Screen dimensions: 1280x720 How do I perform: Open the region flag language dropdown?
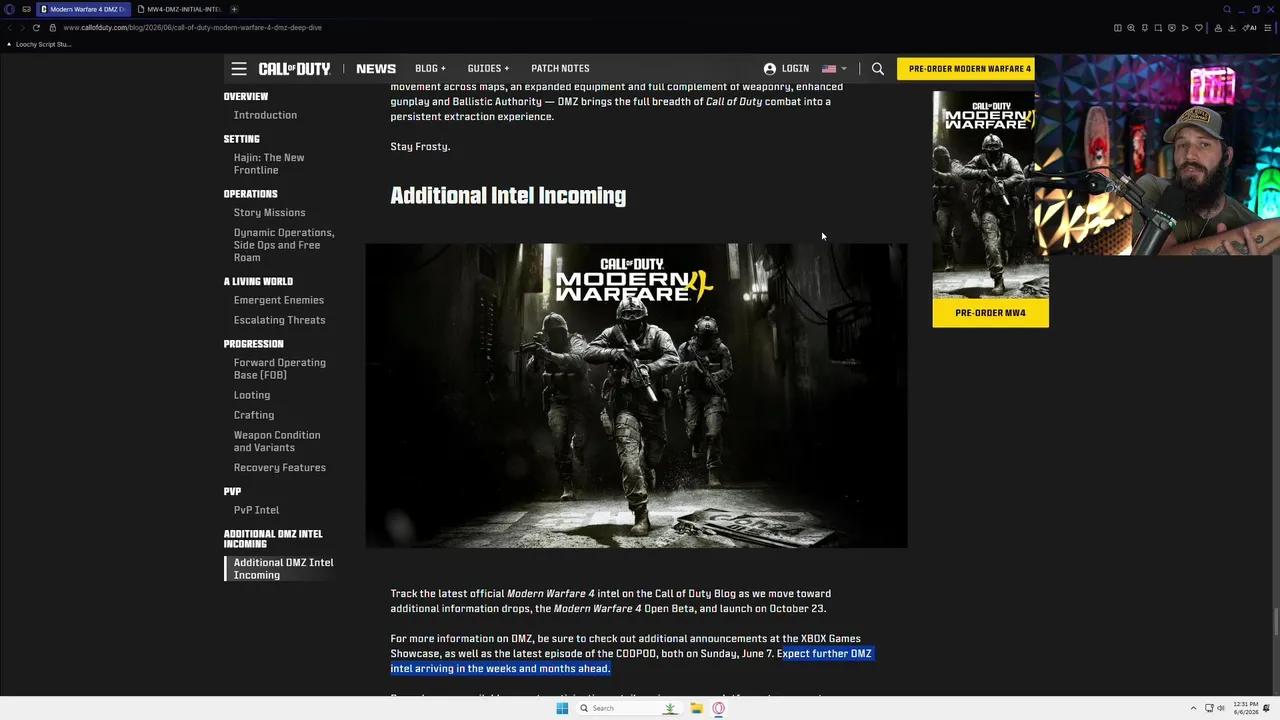pos(834,69)
